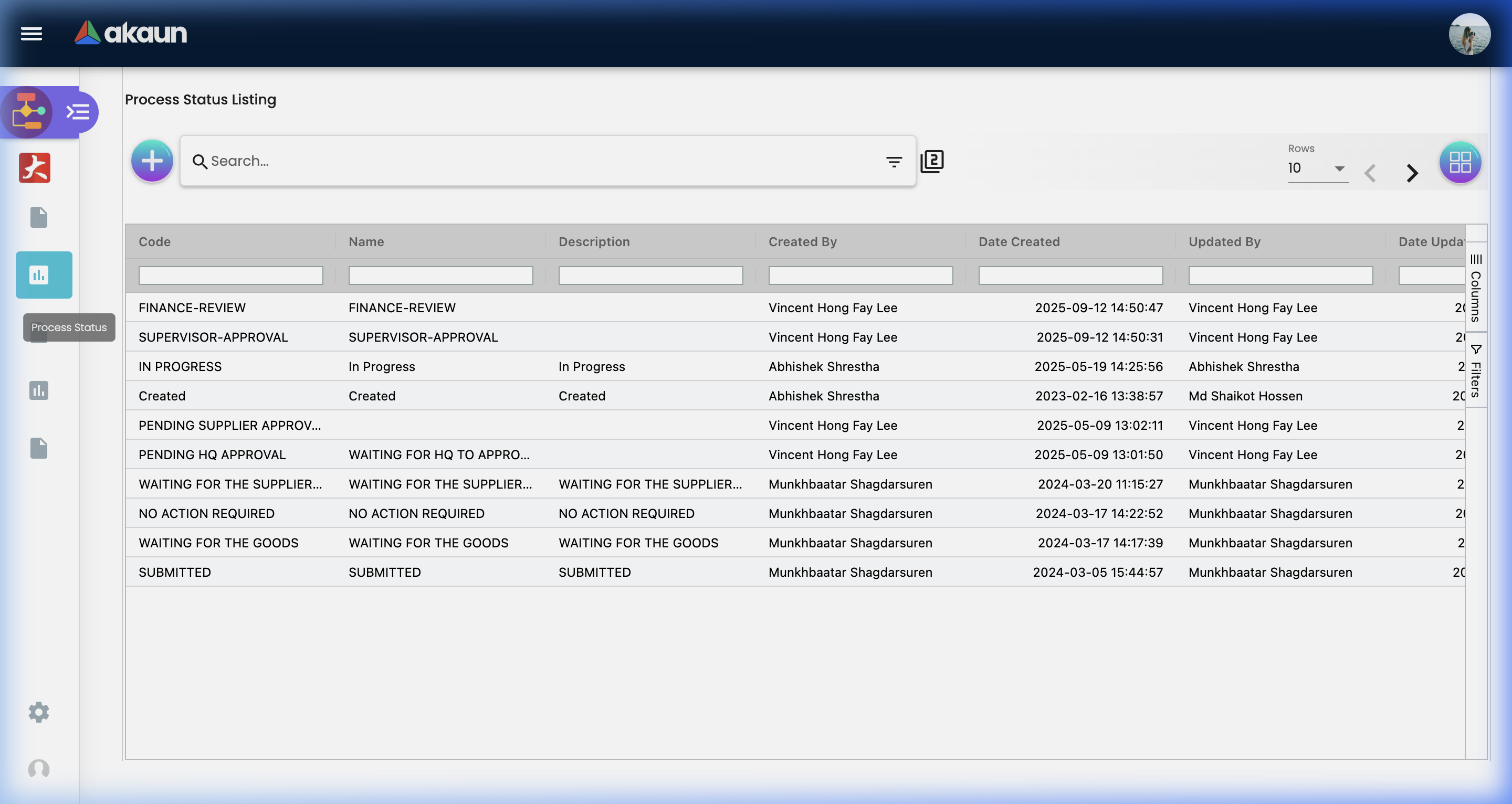1512x804 pixels.
Task: Click the numbered pages icon beside search
Action: (932, 162)
